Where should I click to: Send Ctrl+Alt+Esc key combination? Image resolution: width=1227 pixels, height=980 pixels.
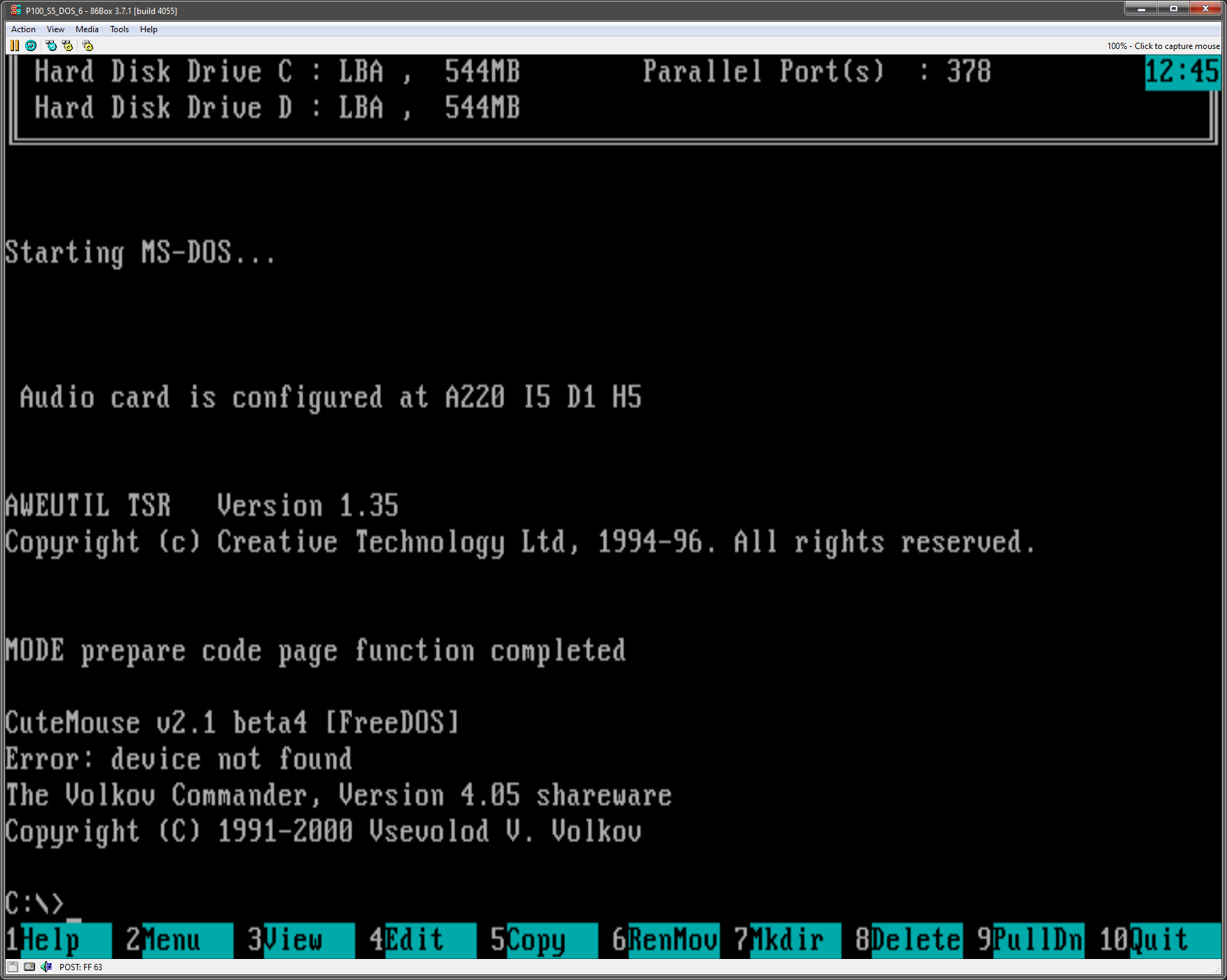pyautogui.click(x=67, y=45)
